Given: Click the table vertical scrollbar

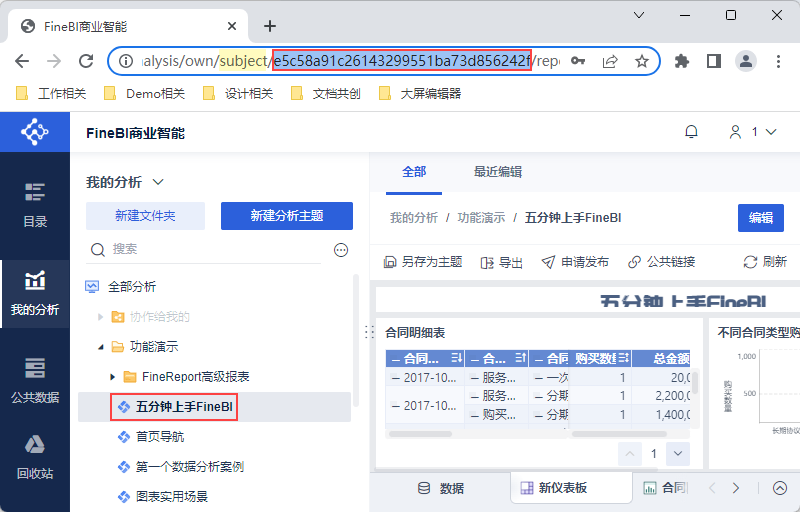Looking at the screenshot, I should pyautogui.click(x=694, y=382).
